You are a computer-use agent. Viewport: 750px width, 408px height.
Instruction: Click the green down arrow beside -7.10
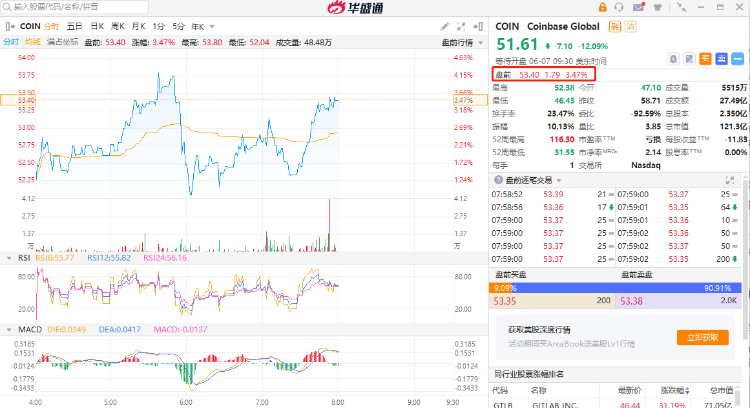coord(548,46)
